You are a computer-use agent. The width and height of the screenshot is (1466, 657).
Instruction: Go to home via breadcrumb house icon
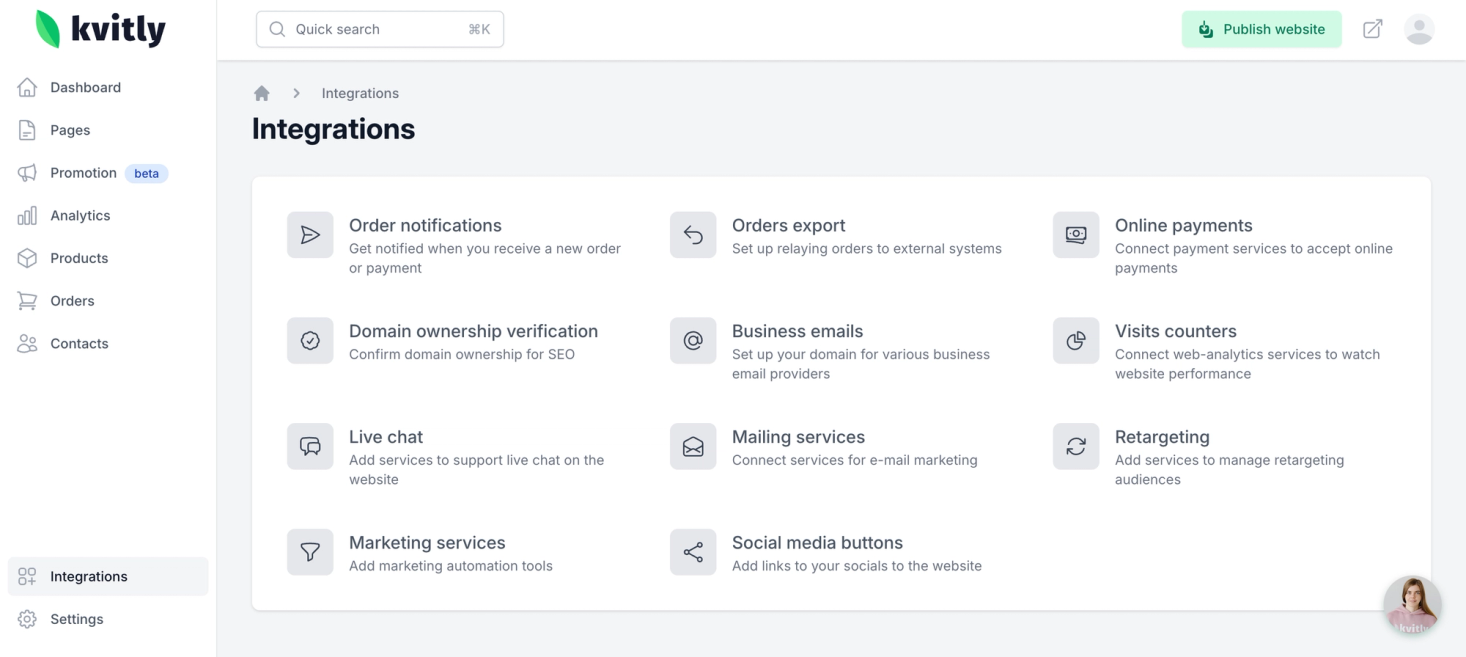pos(262,93)
